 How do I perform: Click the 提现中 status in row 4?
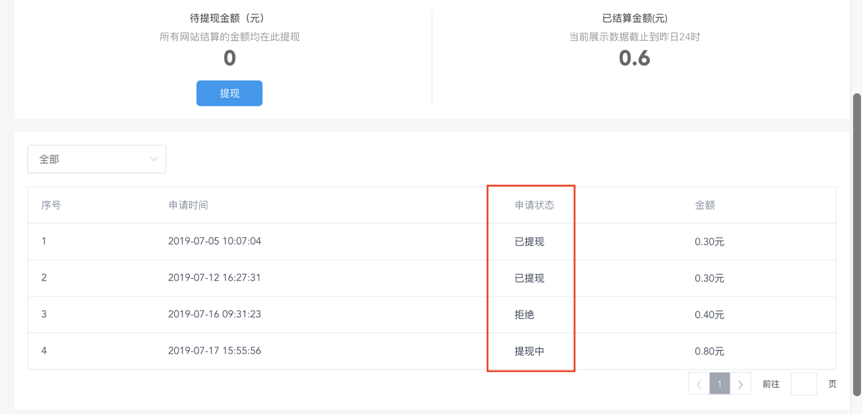tap(529, 351)
